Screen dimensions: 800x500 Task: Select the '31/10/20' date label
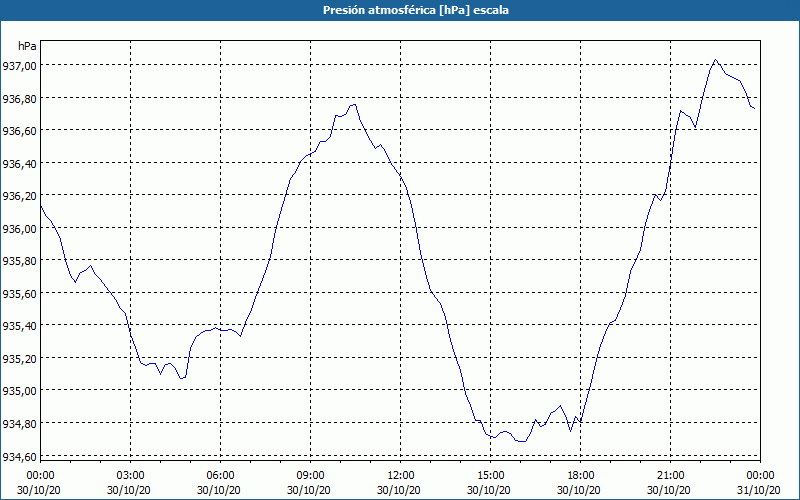pos(759,490)
